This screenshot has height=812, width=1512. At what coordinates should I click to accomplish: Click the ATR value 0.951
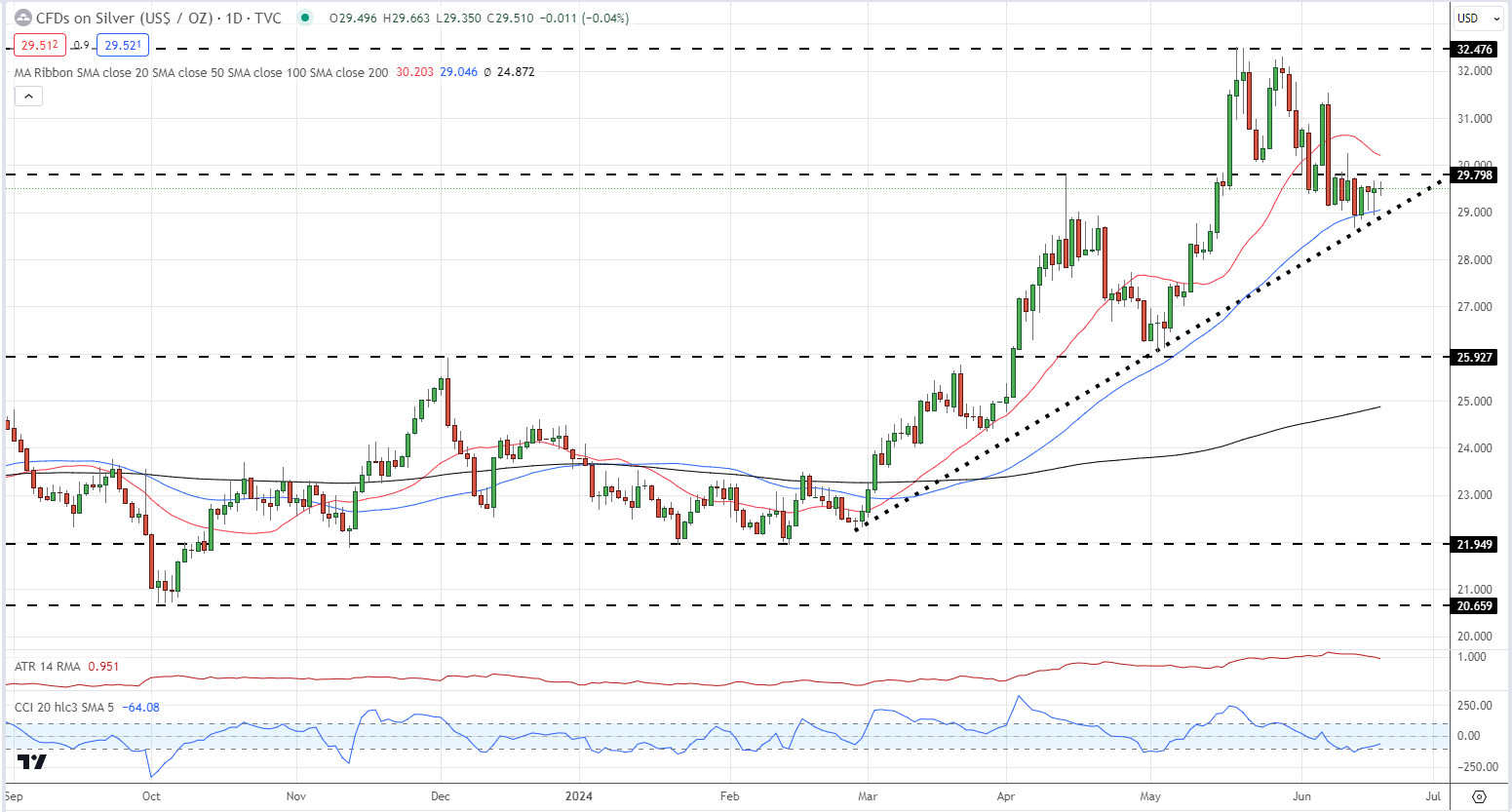pyautogui.click(x=103, y=667)
